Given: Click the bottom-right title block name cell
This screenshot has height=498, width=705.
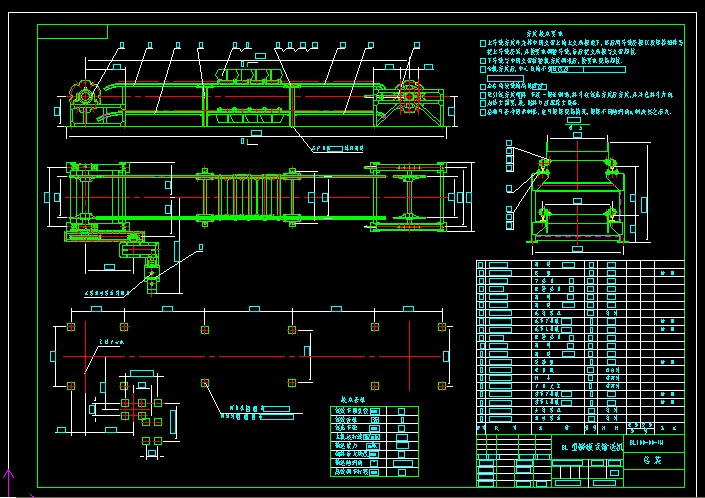Looking at the screenshot, I should (x=656, y=461).
